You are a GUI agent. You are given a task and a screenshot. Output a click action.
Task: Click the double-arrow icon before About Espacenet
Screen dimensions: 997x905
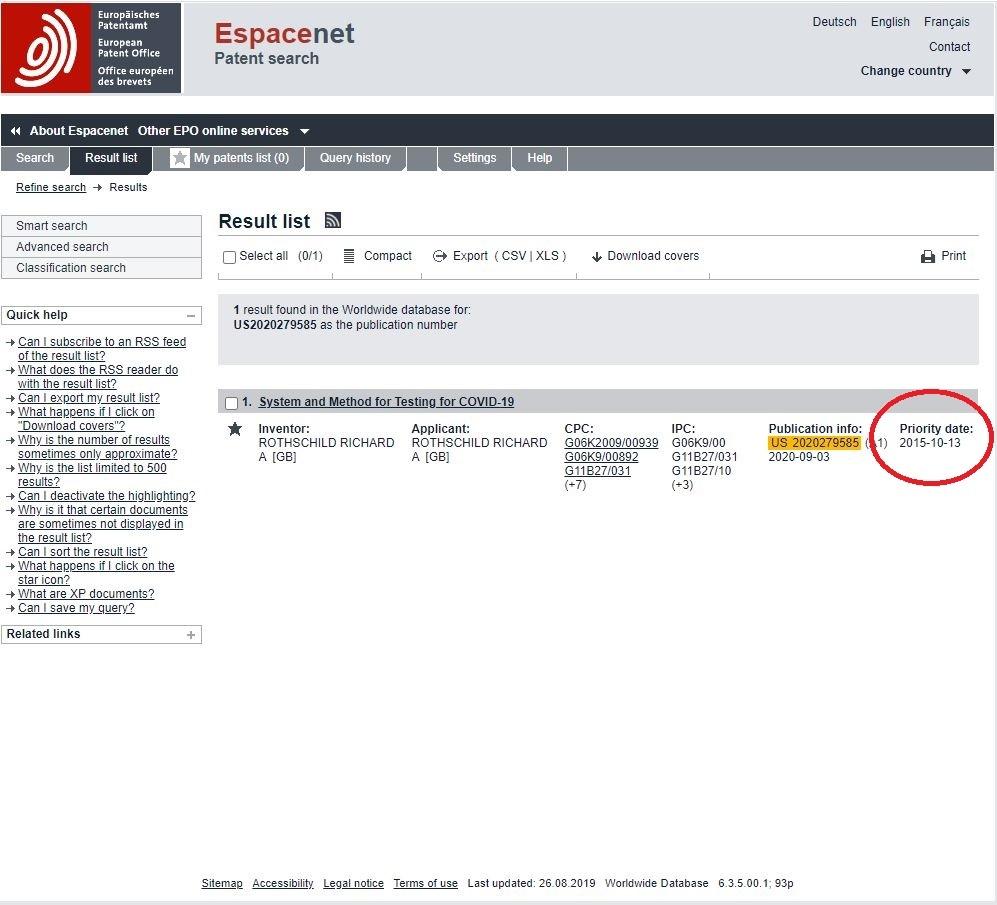point(15,131)
